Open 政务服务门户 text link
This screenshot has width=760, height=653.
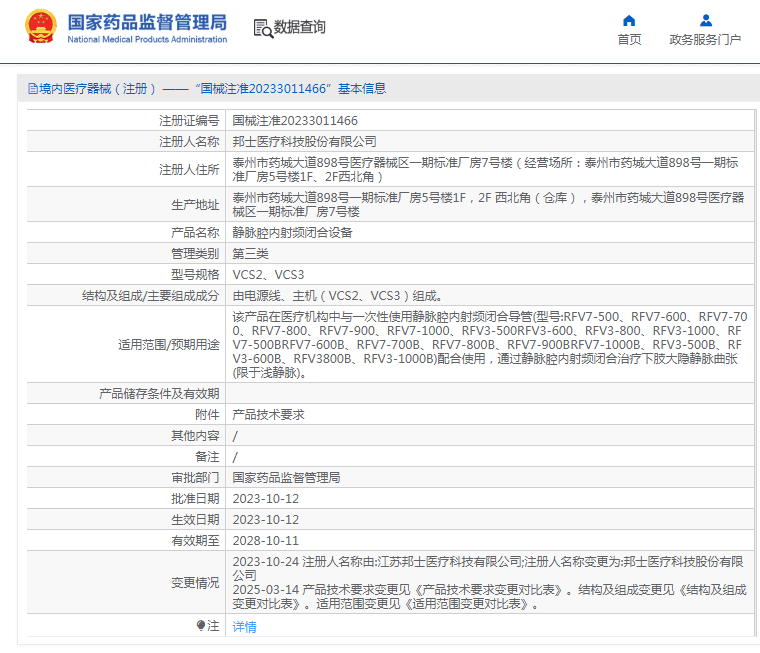click(x=705, y=40)
